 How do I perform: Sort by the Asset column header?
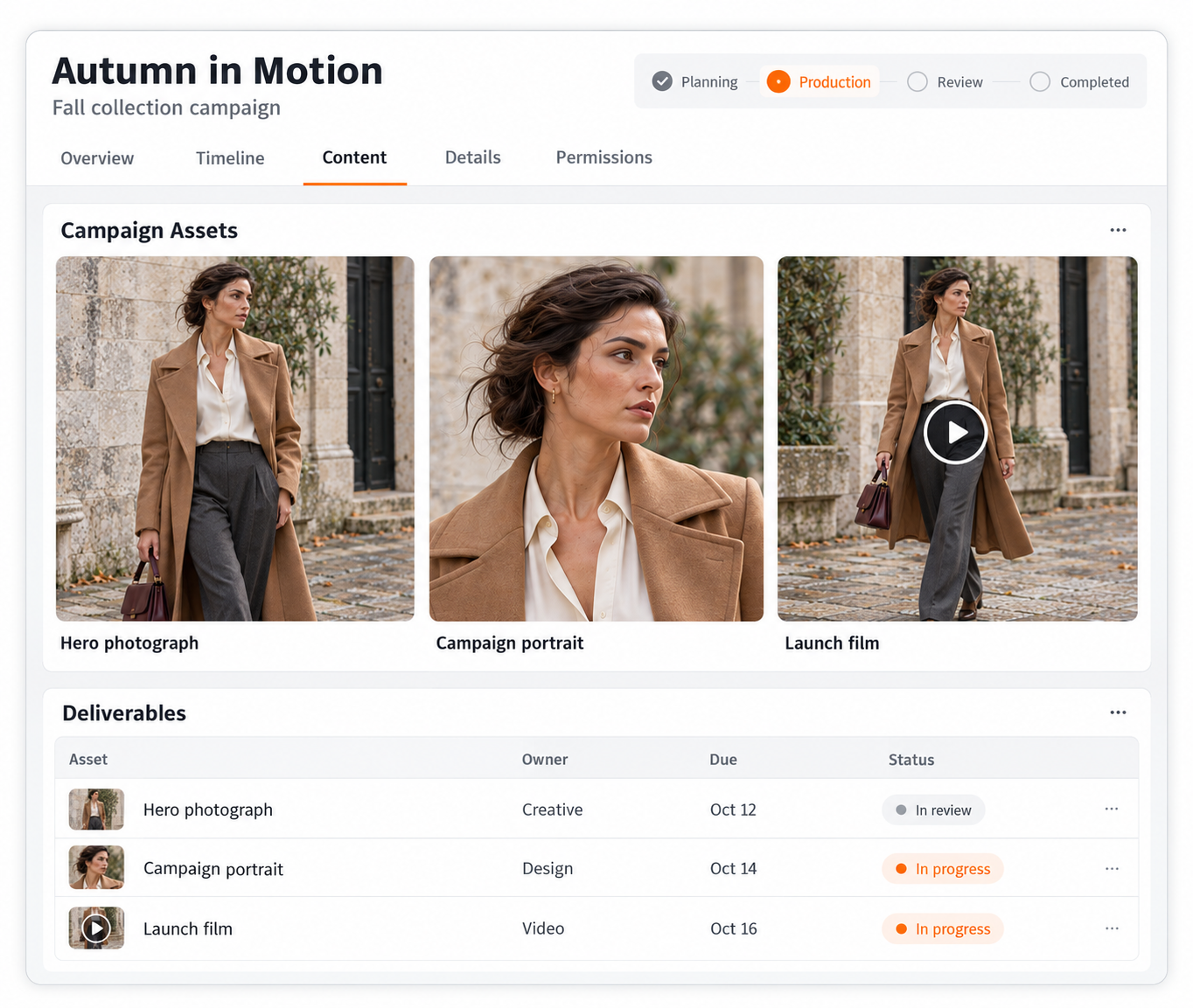coord(88,760)
